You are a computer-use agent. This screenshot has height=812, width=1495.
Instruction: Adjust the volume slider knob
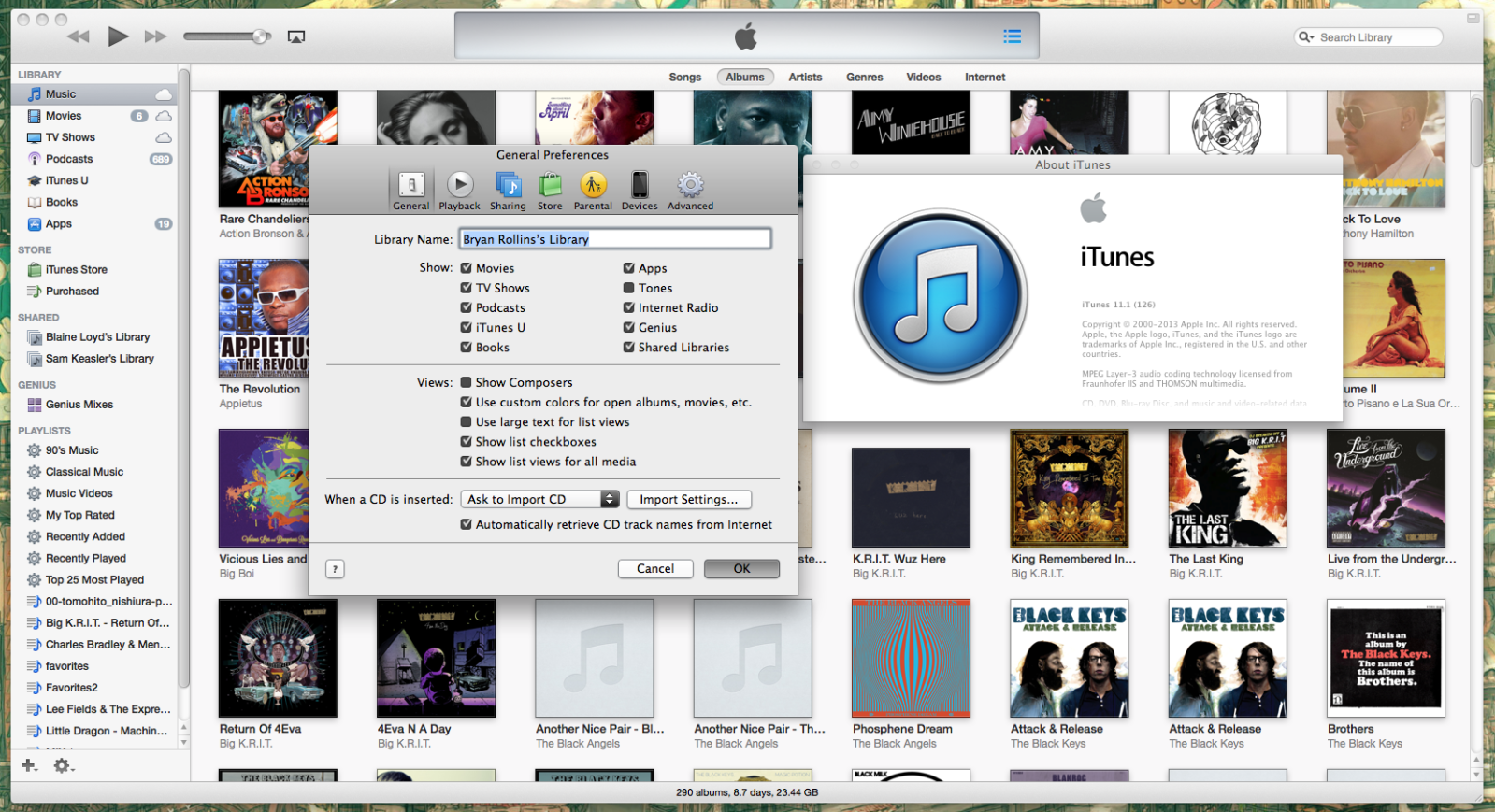coord(260,36)
